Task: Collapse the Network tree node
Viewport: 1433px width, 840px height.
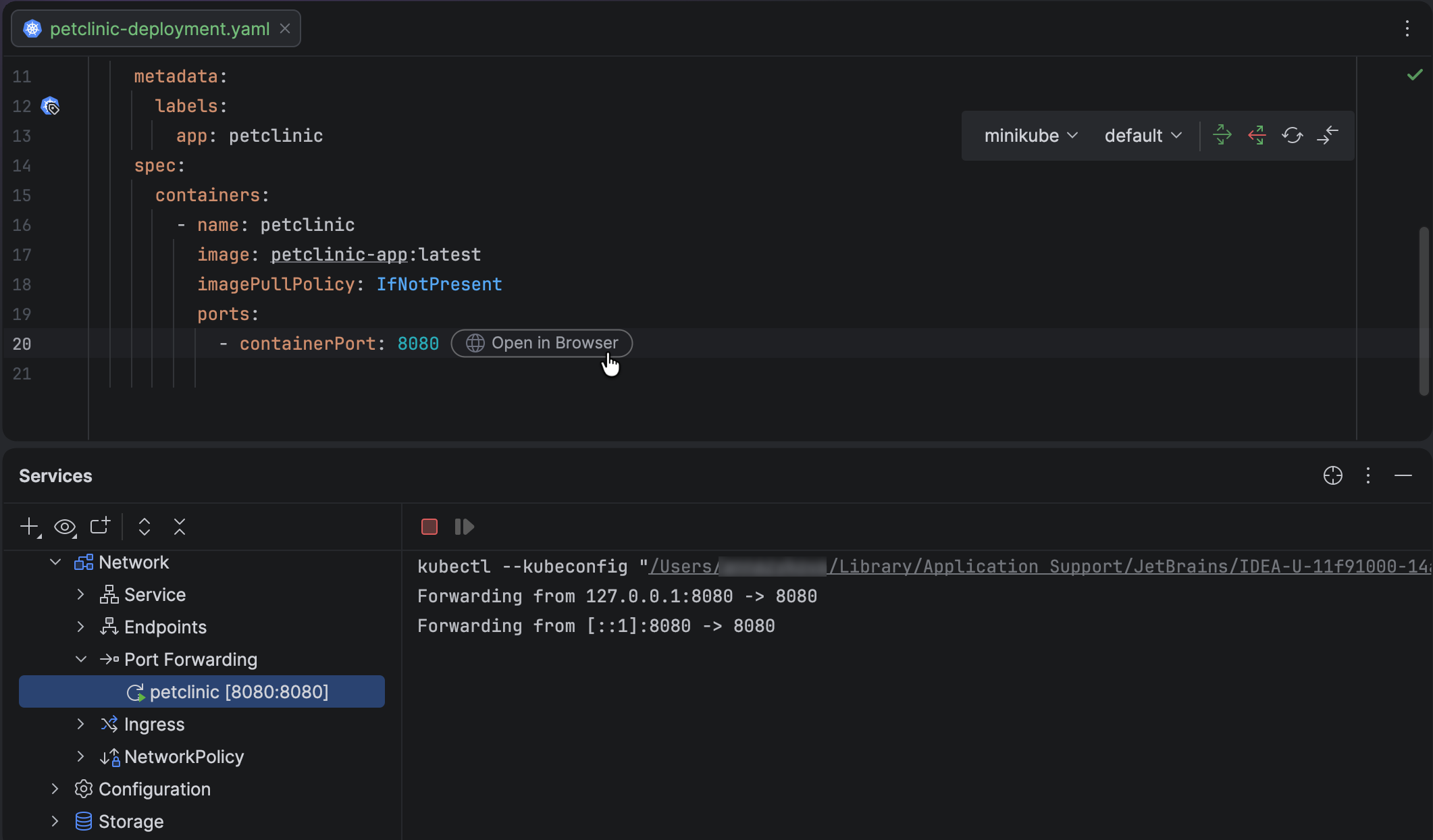Action: (55, 562)
